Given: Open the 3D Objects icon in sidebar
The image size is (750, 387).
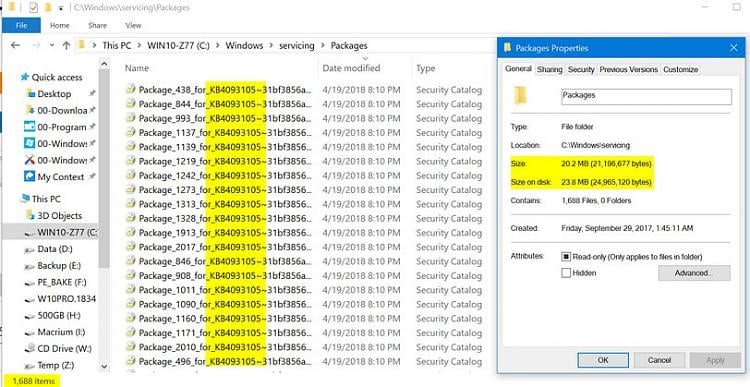Looking at the screenshot, I should tap(30, 215).
